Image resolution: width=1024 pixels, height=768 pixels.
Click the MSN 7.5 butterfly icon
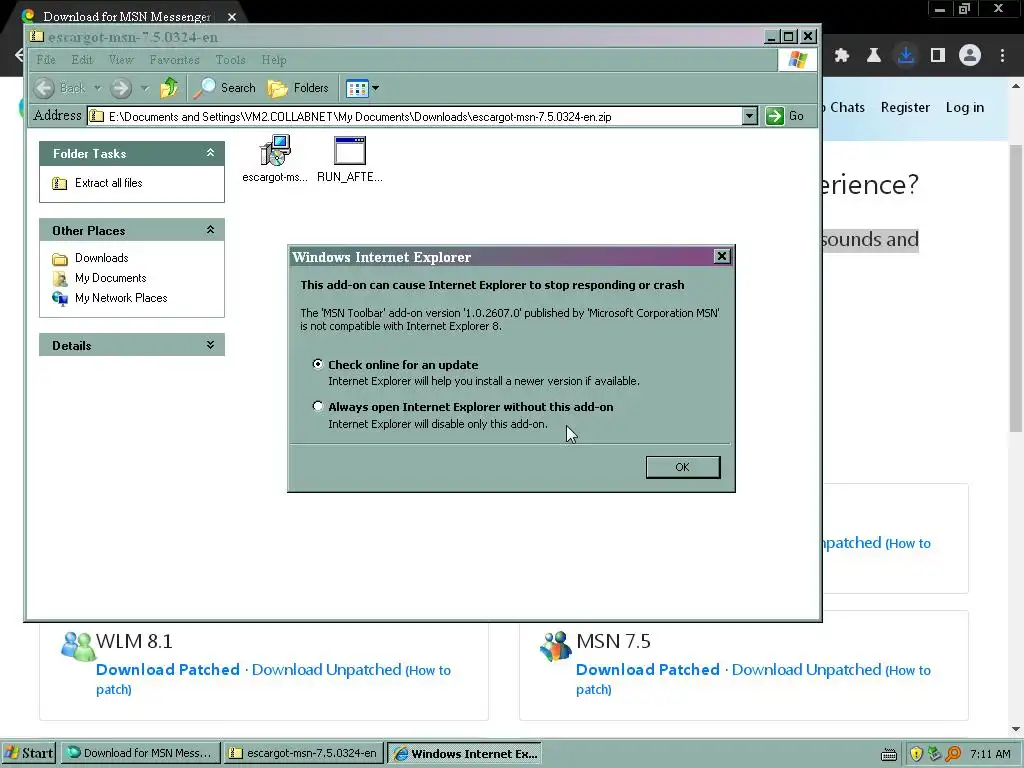[x=556, y=646]
